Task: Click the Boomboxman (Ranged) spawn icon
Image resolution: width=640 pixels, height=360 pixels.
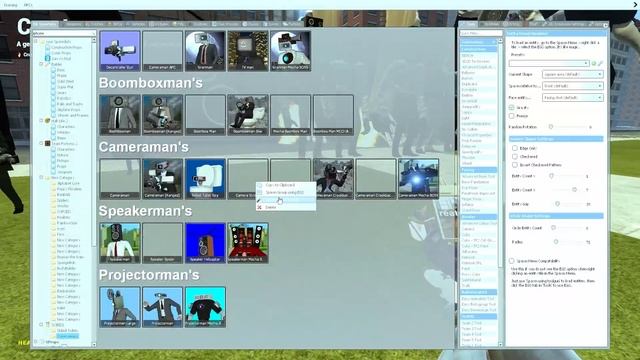Action: pyautogui.click(x=162, y=115)
